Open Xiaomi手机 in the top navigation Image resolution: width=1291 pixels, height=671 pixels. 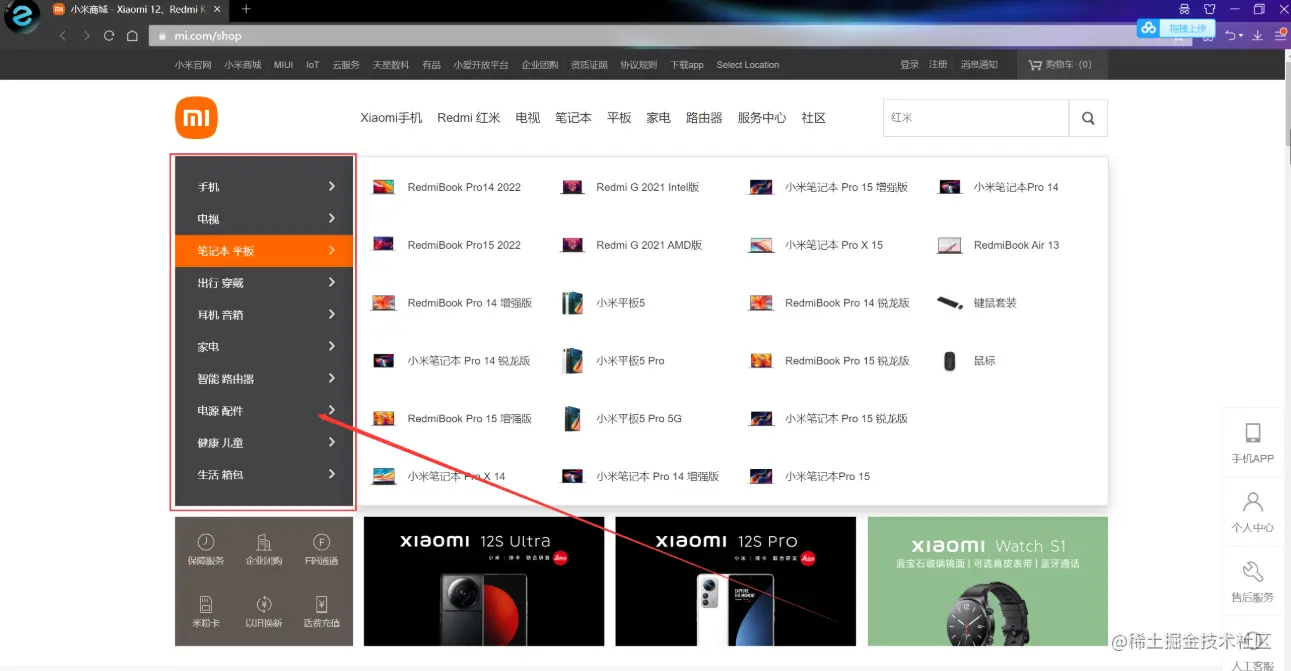392,118
